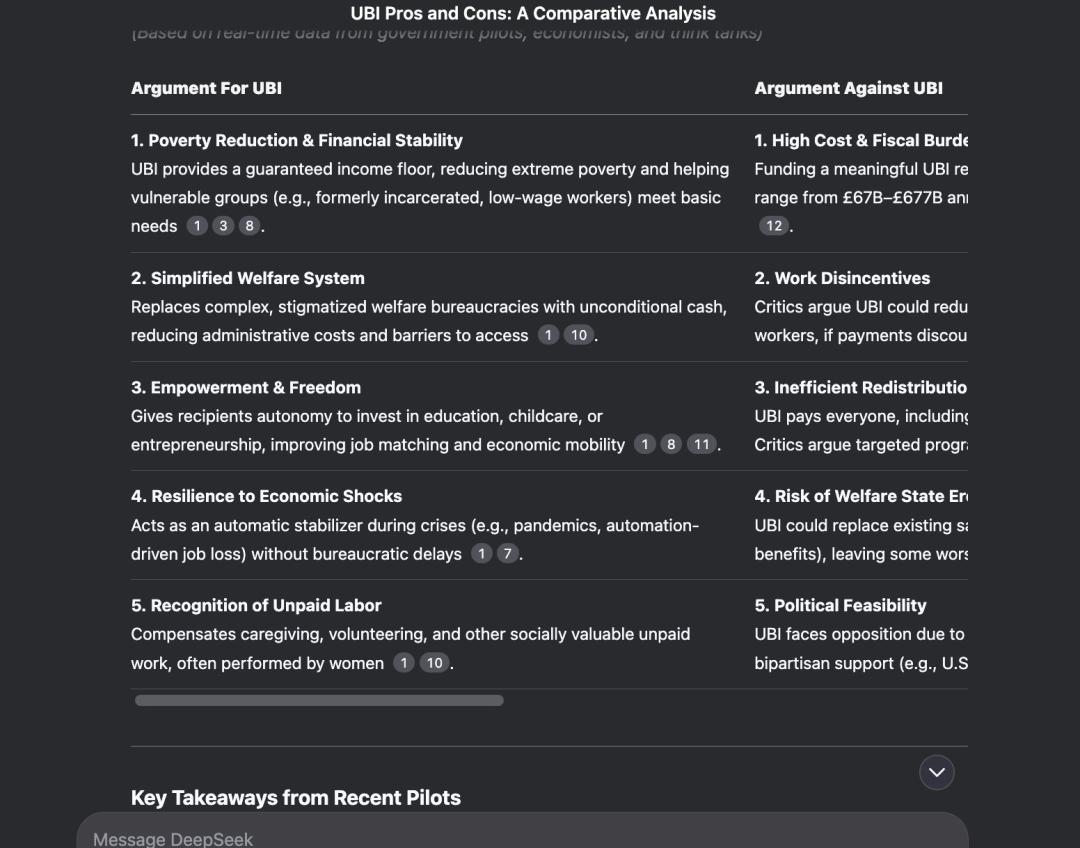The image size is (1080, 848).
Task: Open citation 8 under Empowerment & Freedom
Action: click(671, 445)
